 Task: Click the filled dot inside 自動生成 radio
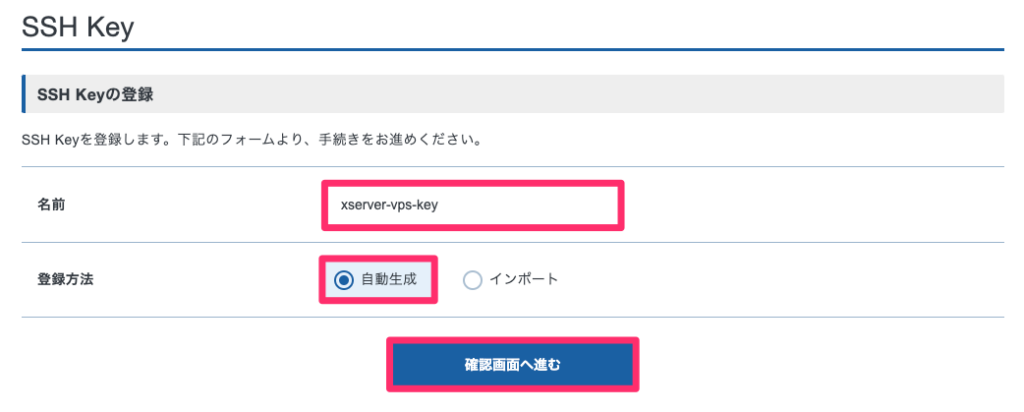(344, 280)
